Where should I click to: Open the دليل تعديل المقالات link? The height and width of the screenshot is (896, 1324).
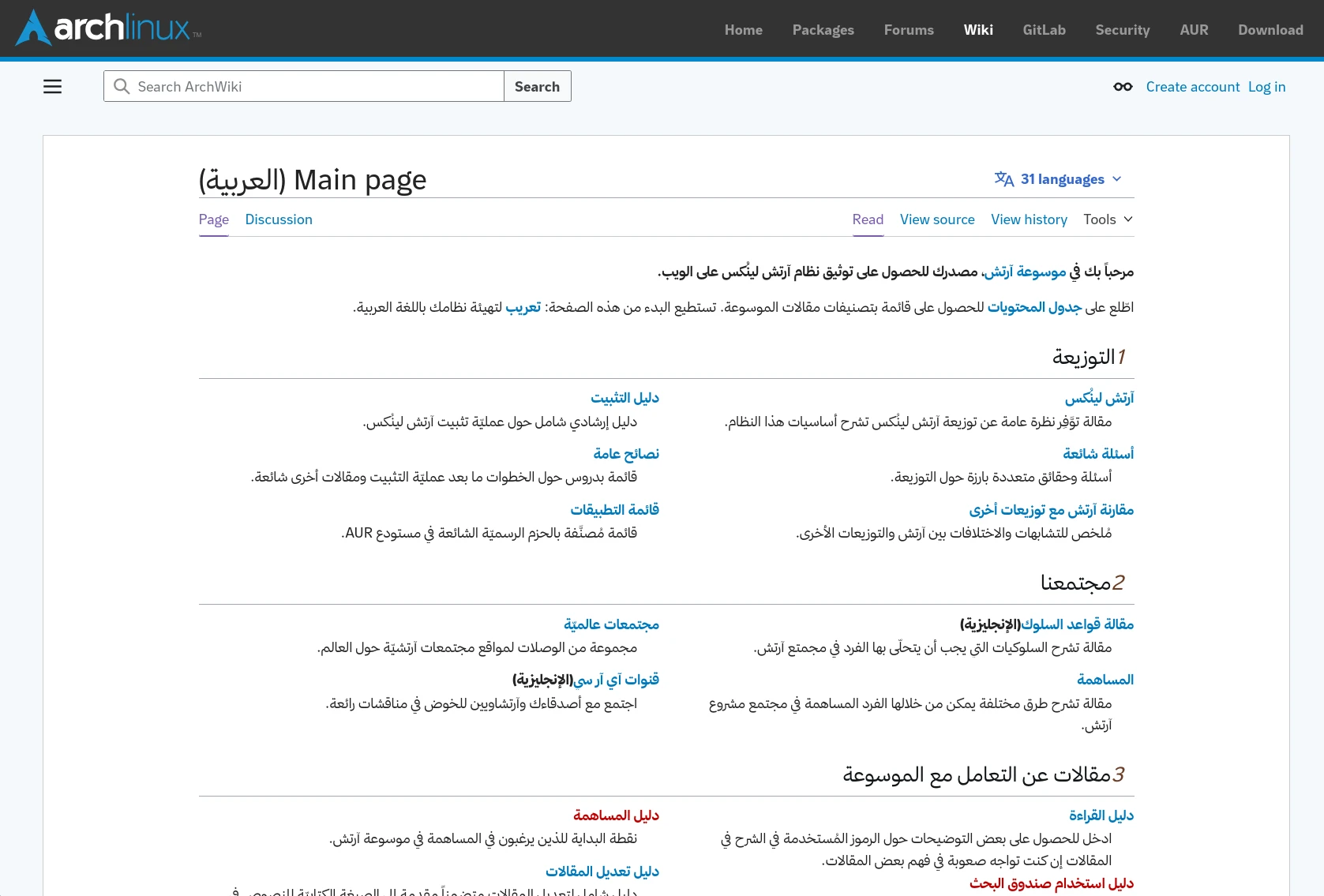click(x=602, y=872)
